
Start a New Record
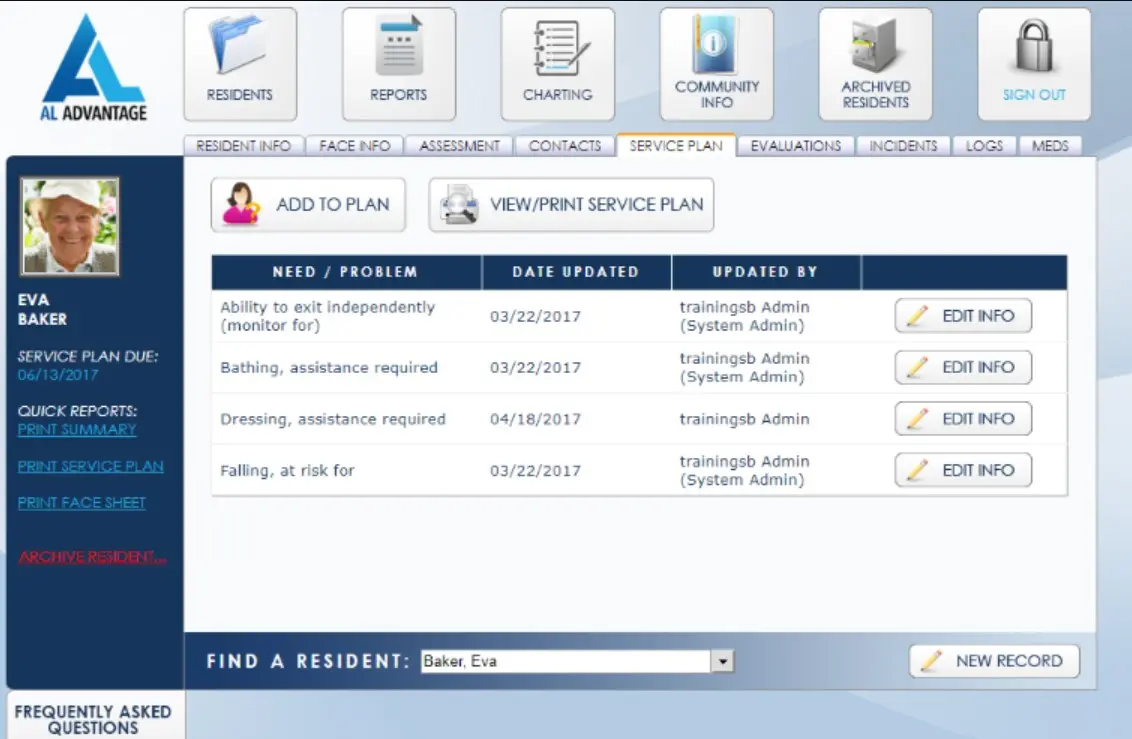(x=993, y=660)
